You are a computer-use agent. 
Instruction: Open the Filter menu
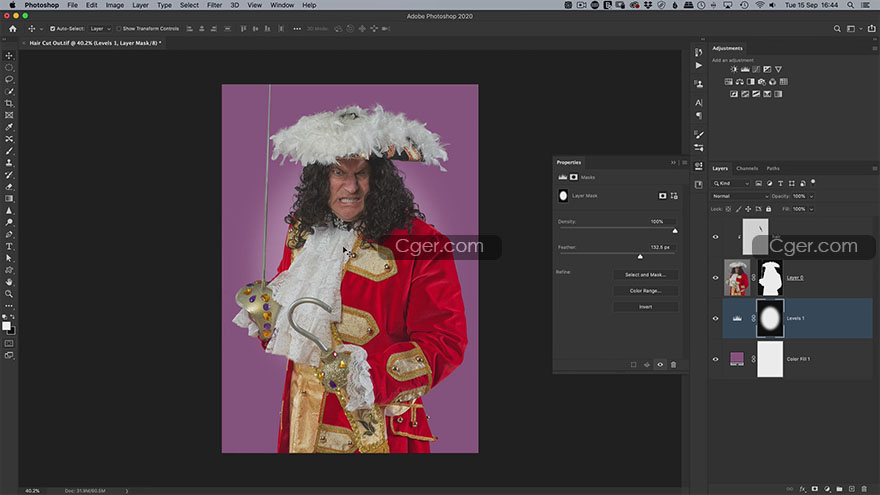(x=214, y=5)
